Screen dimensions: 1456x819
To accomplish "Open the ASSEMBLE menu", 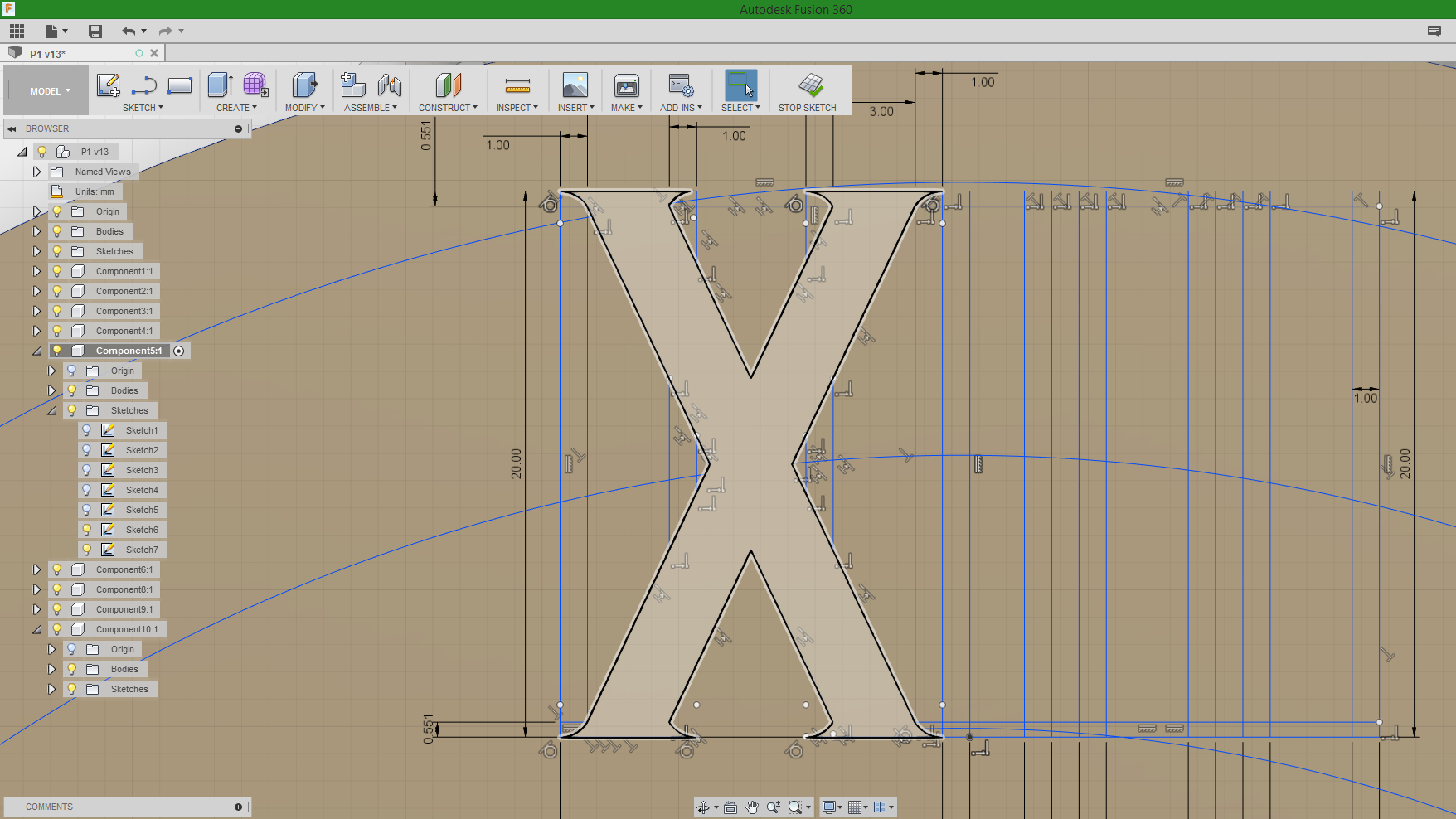I will click(x=370, y=108).
